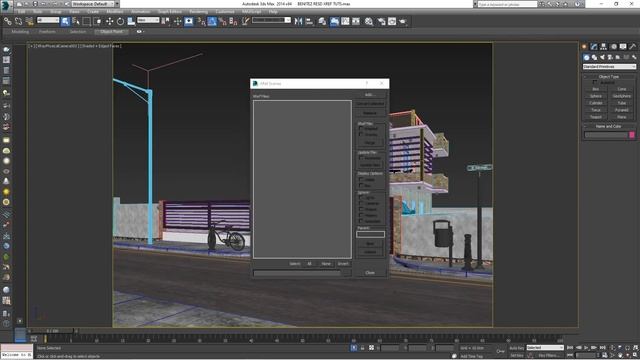
Task: Toggle Automatic update checkbox
Action: coord(361,158)
